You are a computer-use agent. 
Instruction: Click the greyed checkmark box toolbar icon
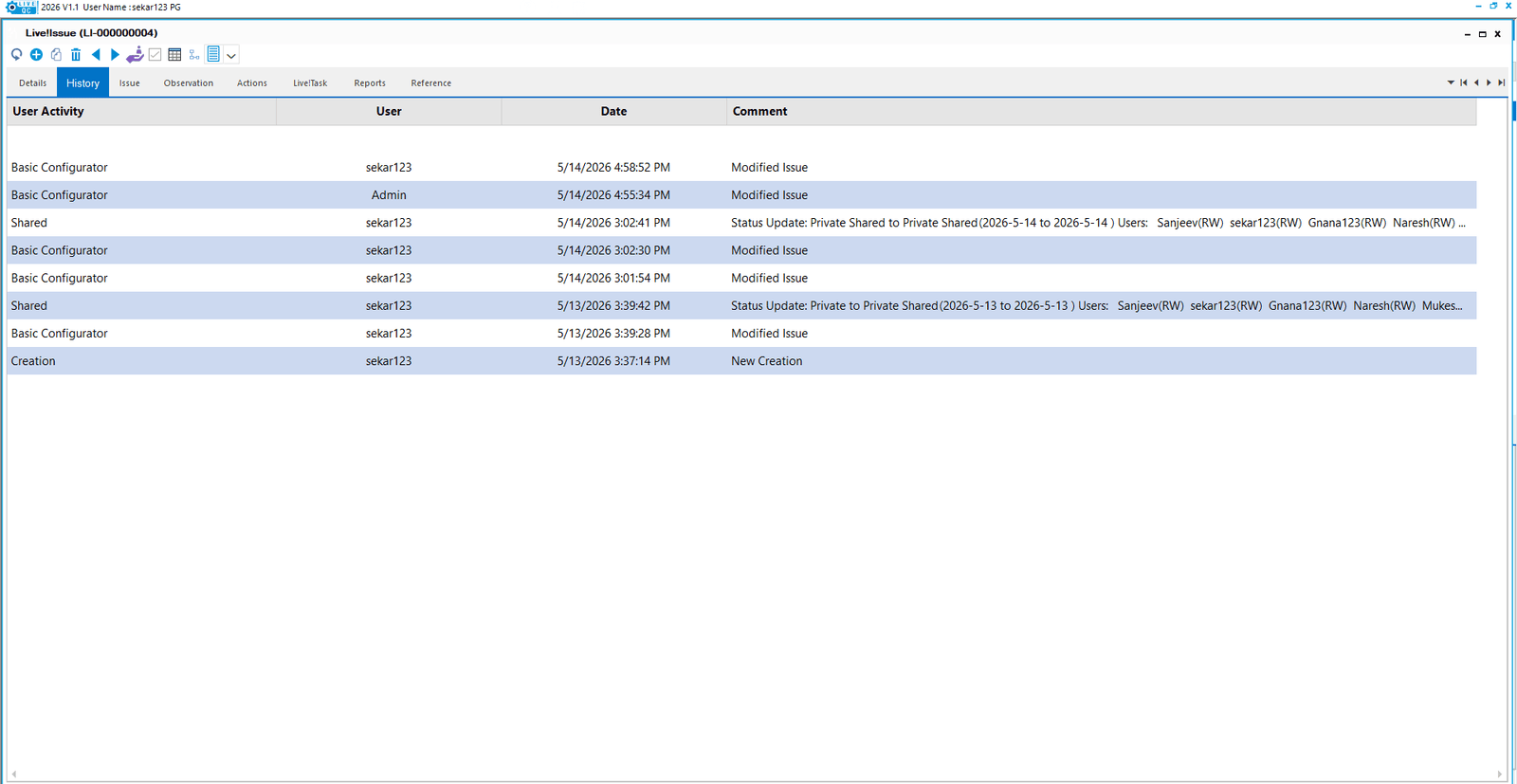(155, 54)
